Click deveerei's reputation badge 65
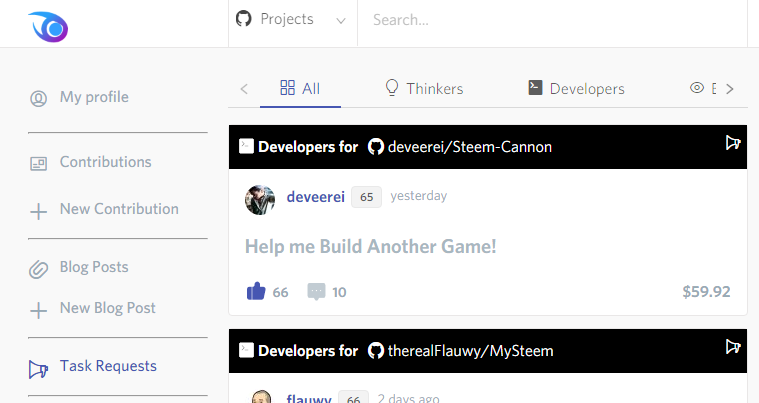This screenshot has width=759, height=403. pos(366,197)
